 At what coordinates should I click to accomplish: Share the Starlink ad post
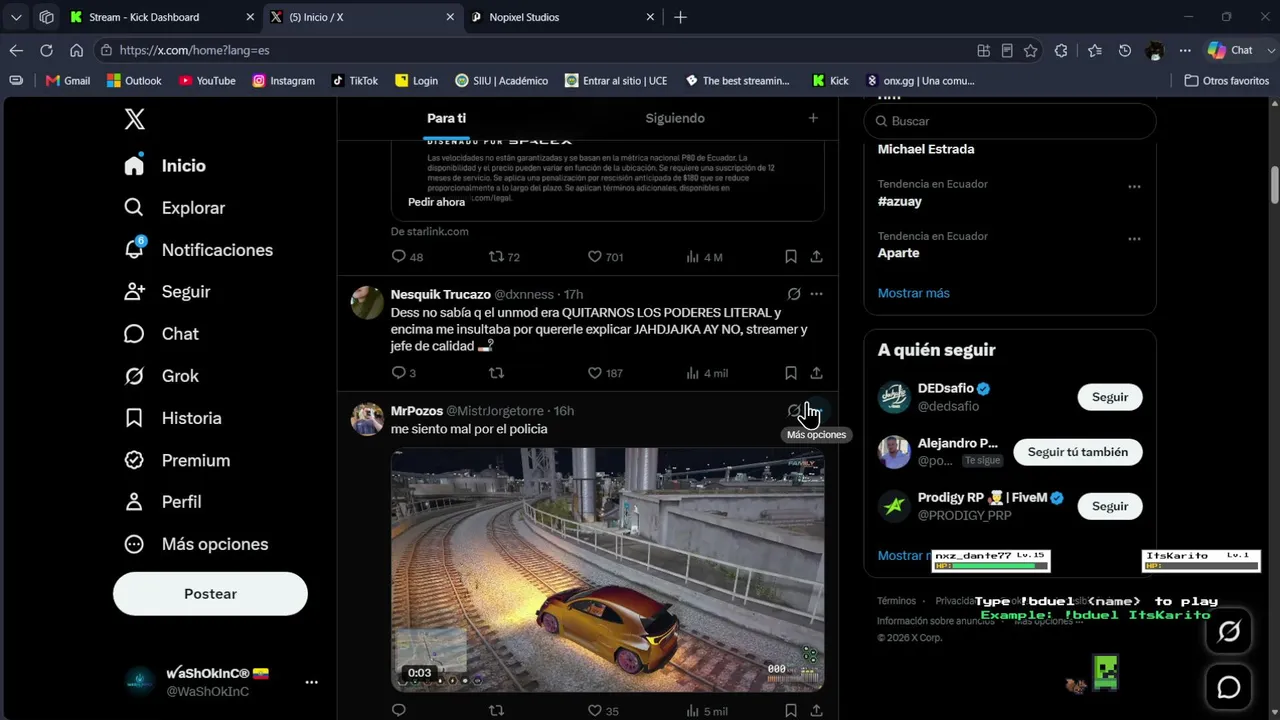point(816,257)
